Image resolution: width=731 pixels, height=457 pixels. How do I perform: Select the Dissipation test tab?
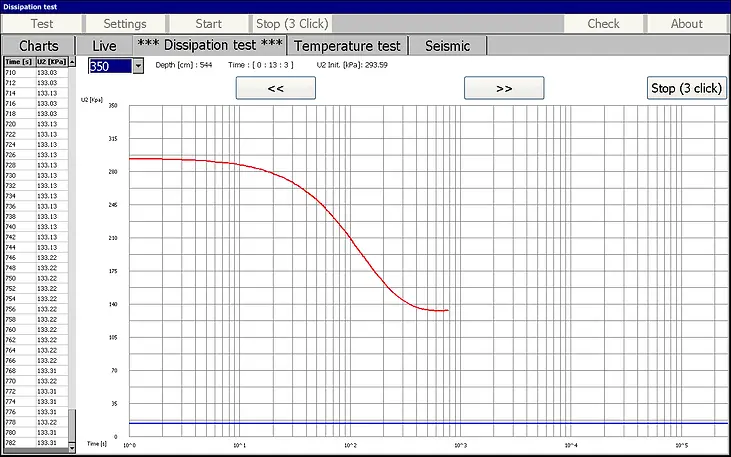210,45
